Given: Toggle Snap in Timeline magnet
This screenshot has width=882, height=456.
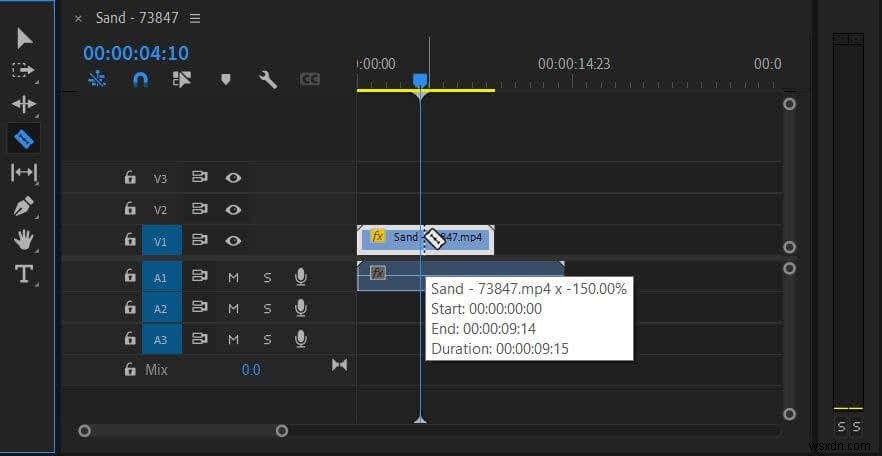Looking at the screenshot, I should pos(140,80).
